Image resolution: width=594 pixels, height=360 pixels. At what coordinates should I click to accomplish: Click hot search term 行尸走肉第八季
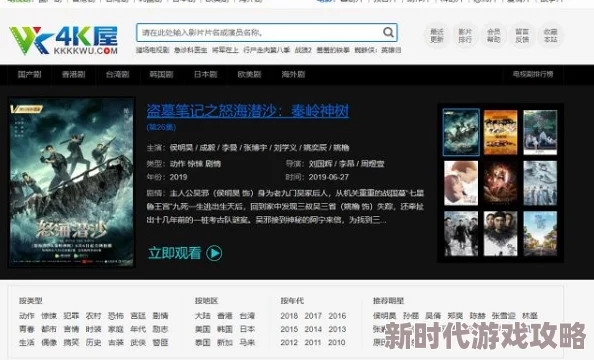tap(266, 50)
